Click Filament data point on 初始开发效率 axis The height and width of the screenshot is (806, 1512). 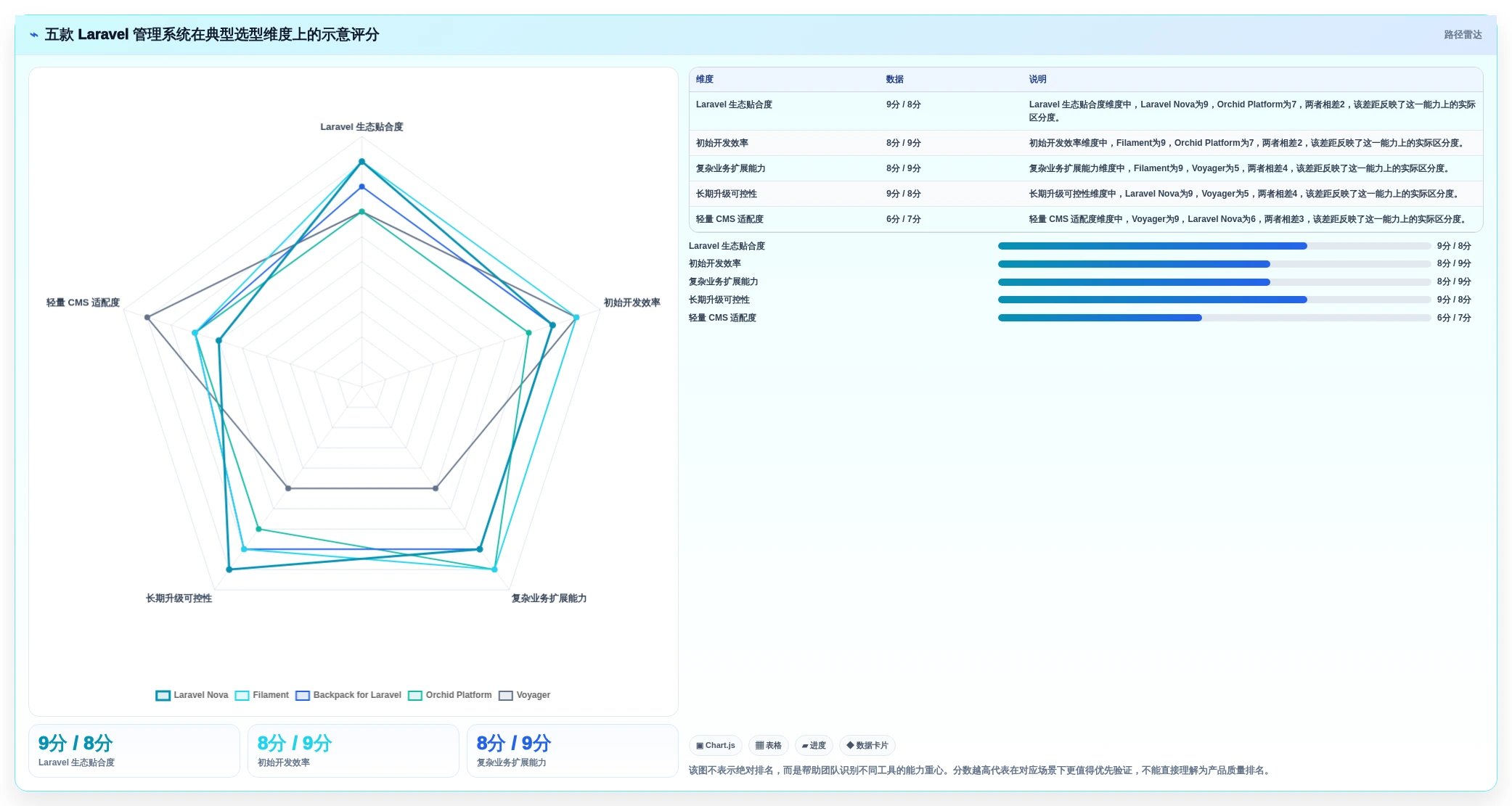pyautogui.click(x=576, y=317)
